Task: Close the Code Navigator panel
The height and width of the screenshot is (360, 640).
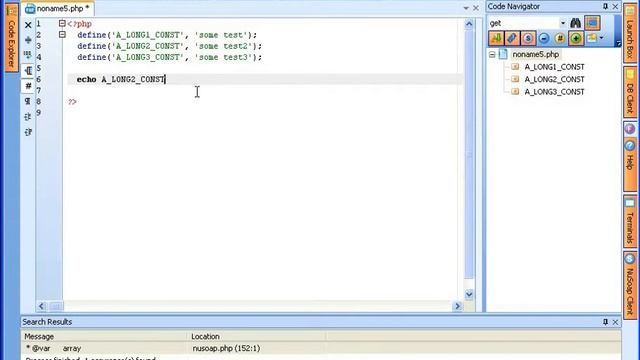Action: pyautogui.click(x=615, y=7)
